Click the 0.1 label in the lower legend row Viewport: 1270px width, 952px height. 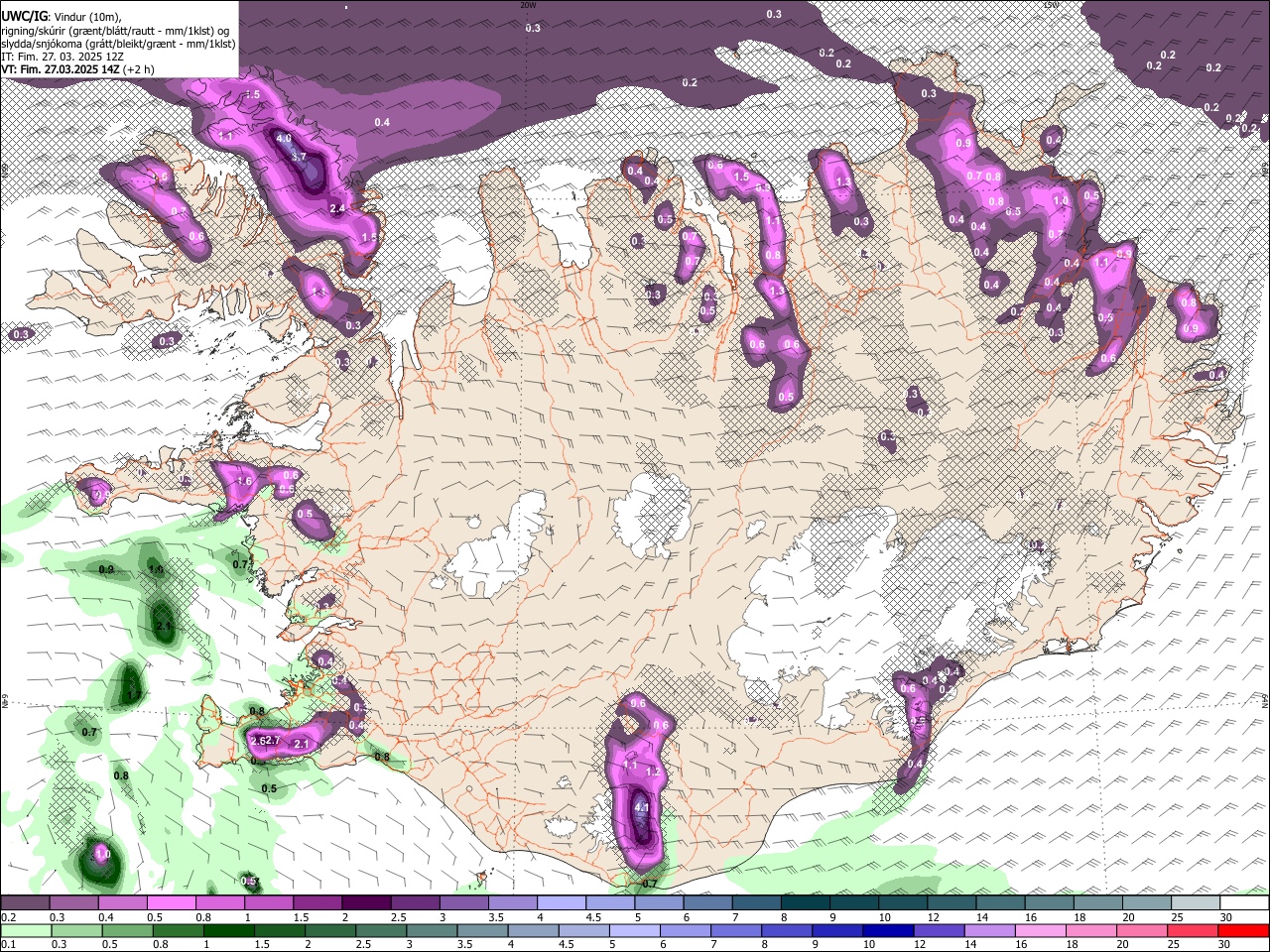point(9,944)
